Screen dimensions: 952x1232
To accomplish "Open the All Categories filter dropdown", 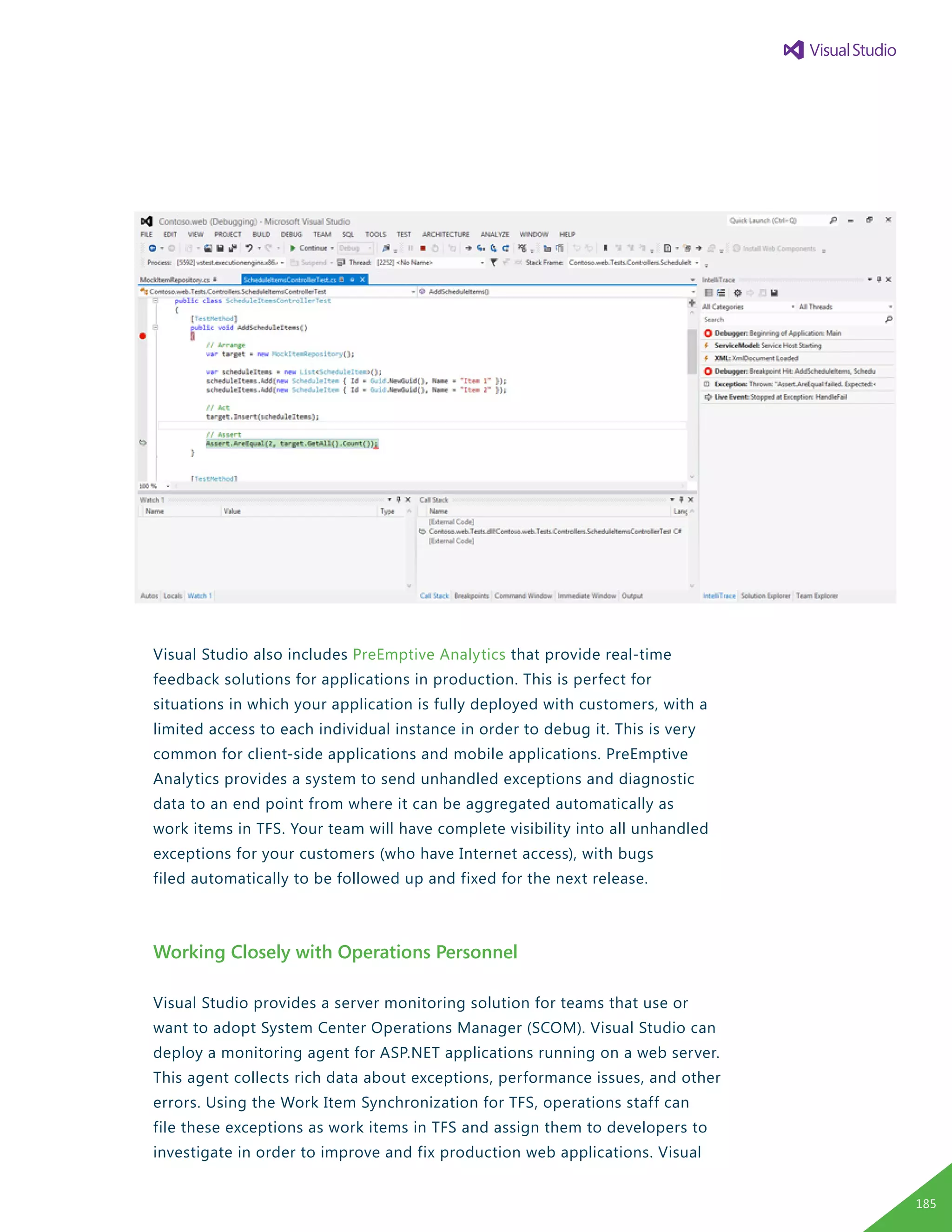I will coord(748,307).
